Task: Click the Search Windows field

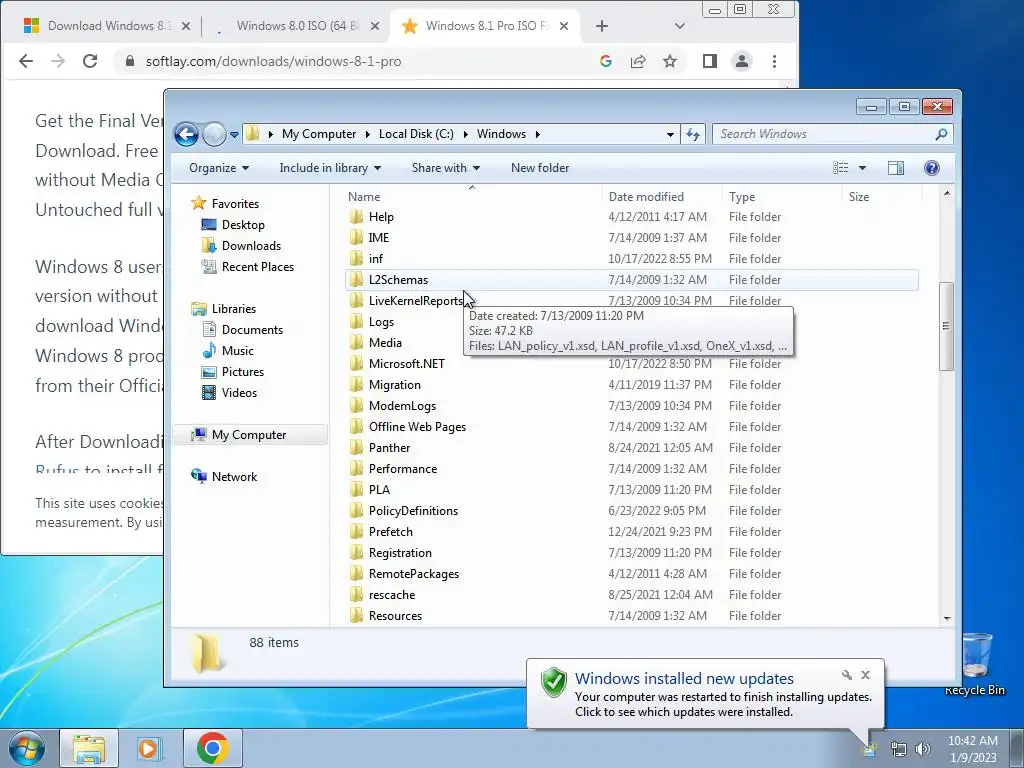Action: [x=832, y=134]
